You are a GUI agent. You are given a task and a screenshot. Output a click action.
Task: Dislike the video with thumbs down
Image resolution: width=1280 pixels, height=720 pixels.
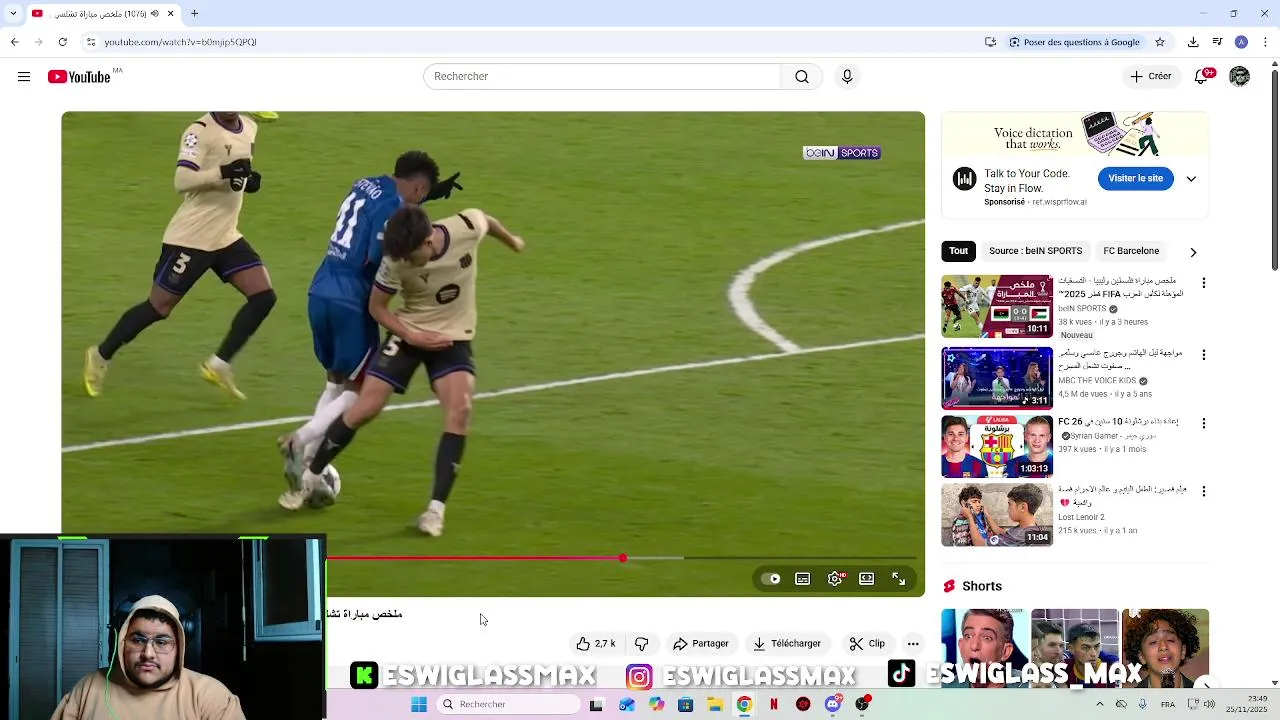(642, 644)
